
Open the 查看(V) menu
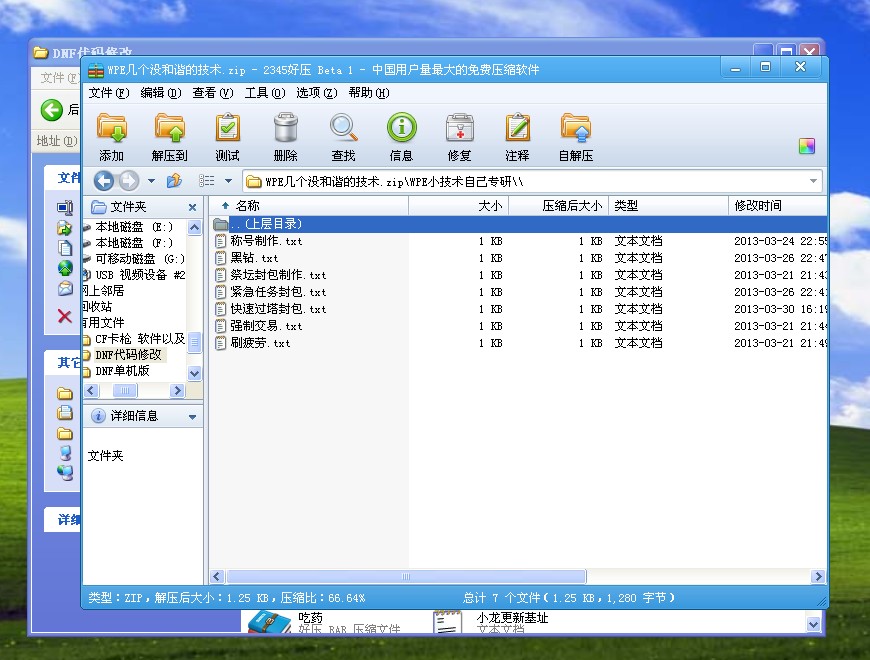(213, 93)
